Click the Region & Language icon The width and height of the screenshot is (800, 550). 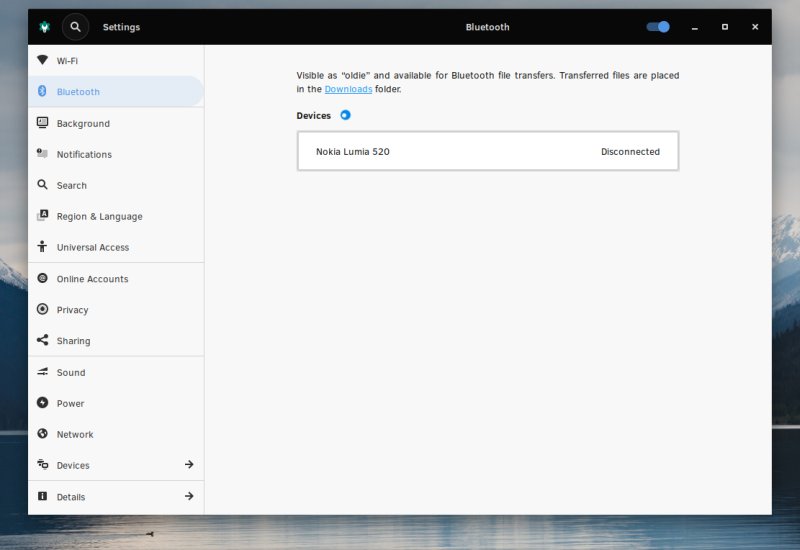pos(42,216)
